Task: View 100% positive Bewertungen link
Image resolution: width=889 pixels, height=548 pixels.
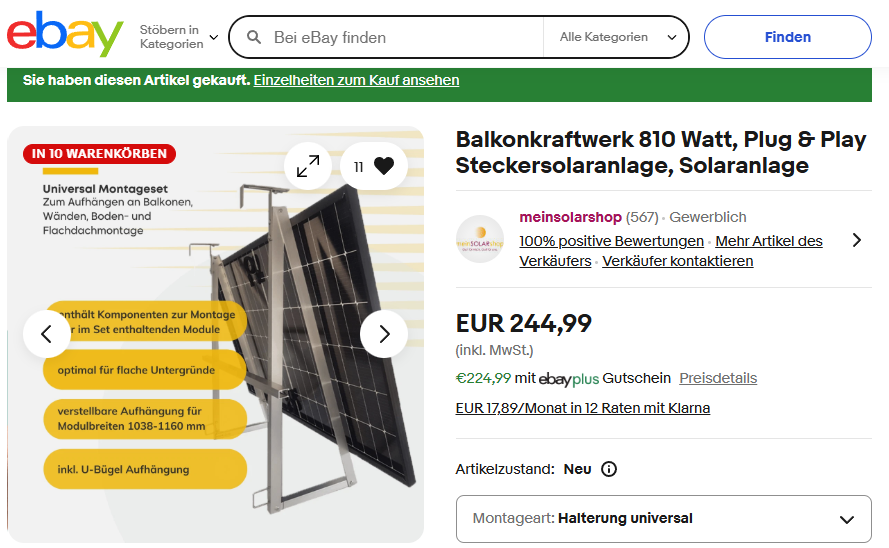Action: click(611, 241)
